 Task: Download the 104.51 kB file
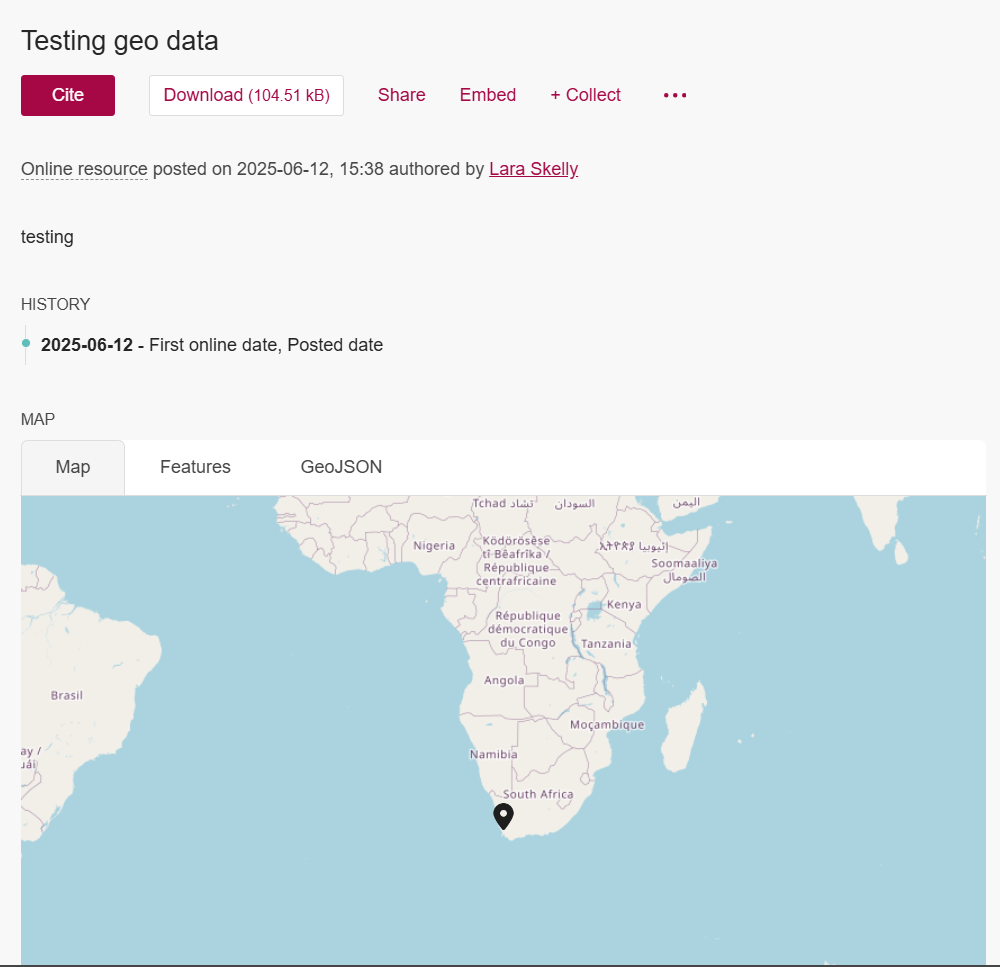tap(246, 95)
